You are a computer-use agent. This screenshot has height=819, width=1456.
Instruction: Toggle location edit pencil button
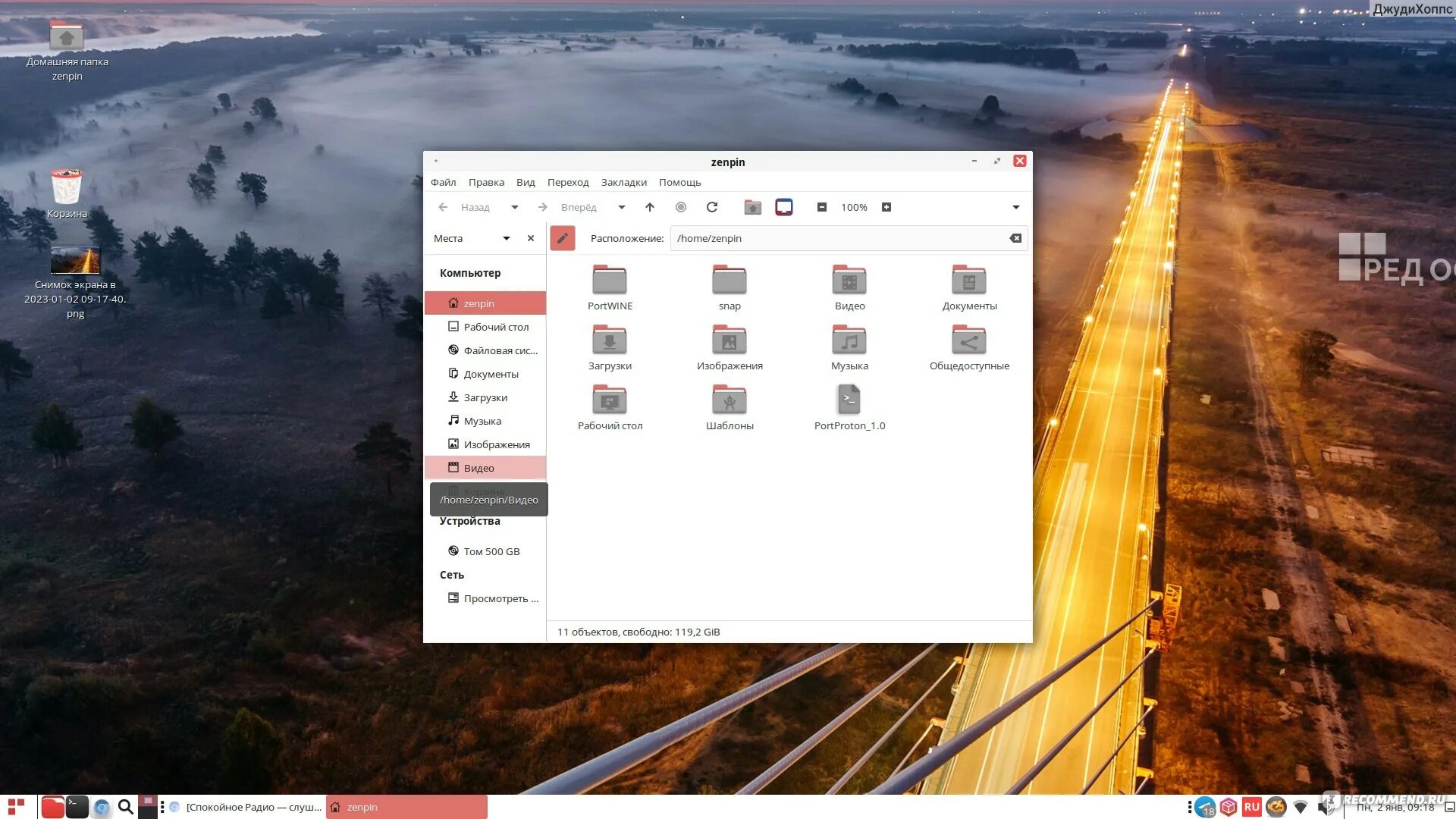(563, 238)
